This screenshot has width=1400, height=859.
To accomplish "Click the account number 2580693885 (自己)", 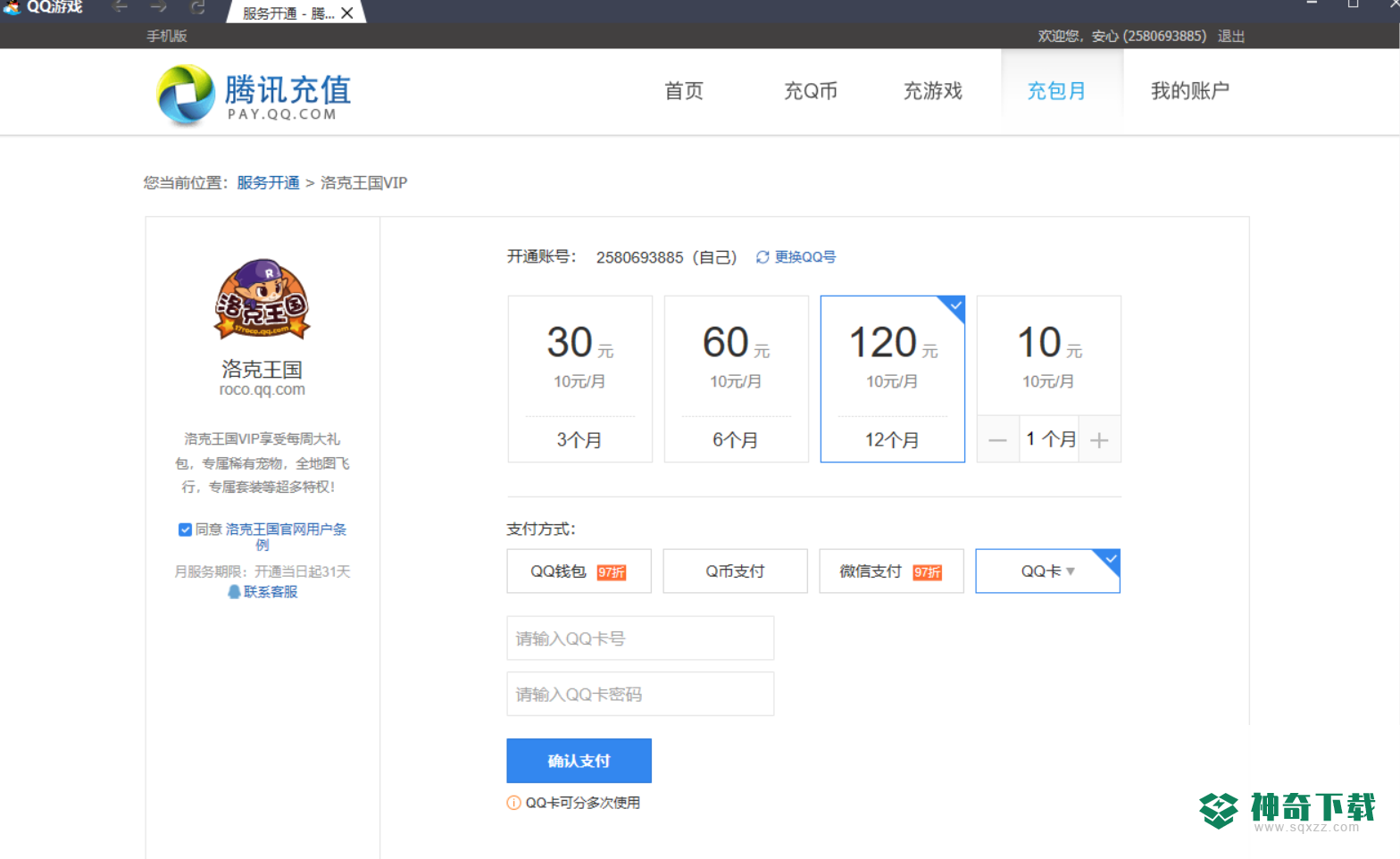I will [x=667, y=258].
